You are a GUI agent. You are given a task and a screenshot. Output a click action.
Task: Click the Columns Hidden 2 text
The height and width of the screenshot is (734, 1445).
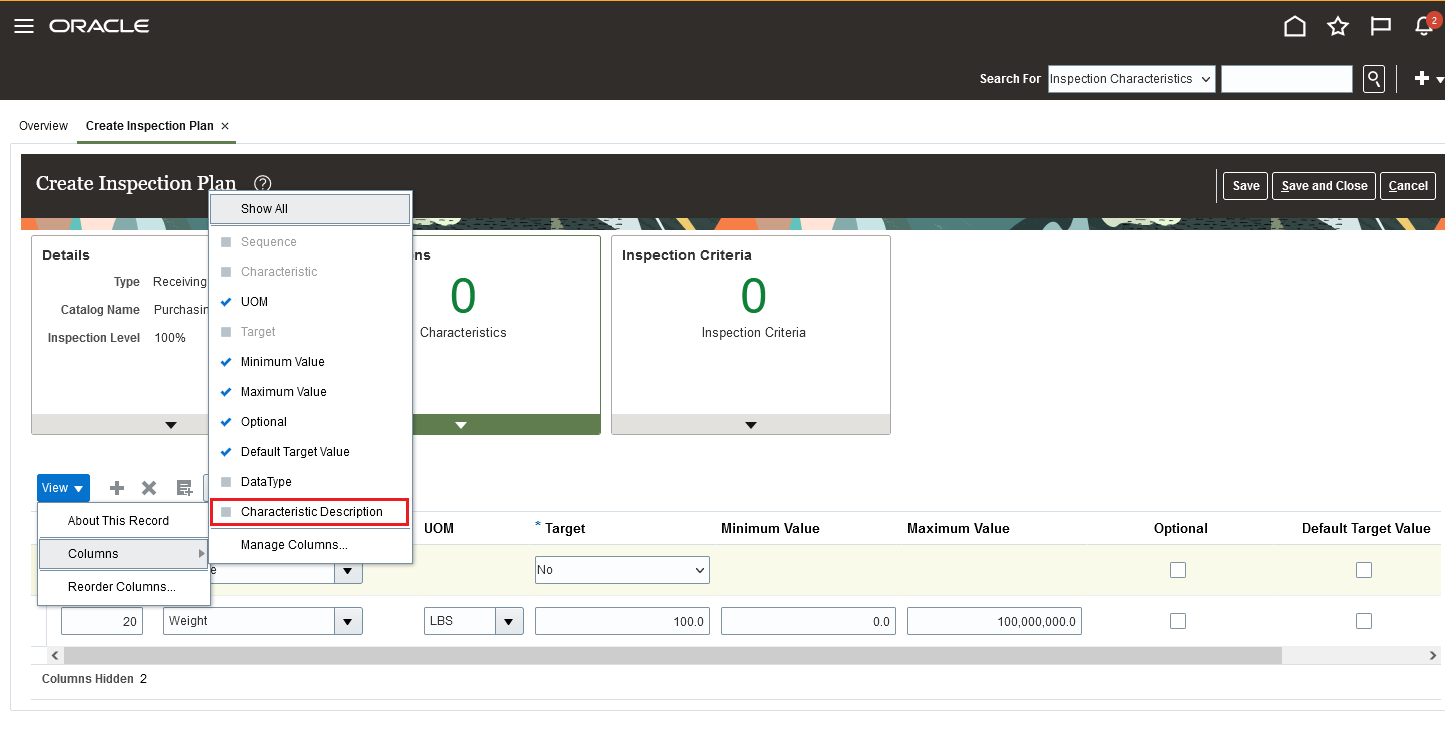[94, 679]
